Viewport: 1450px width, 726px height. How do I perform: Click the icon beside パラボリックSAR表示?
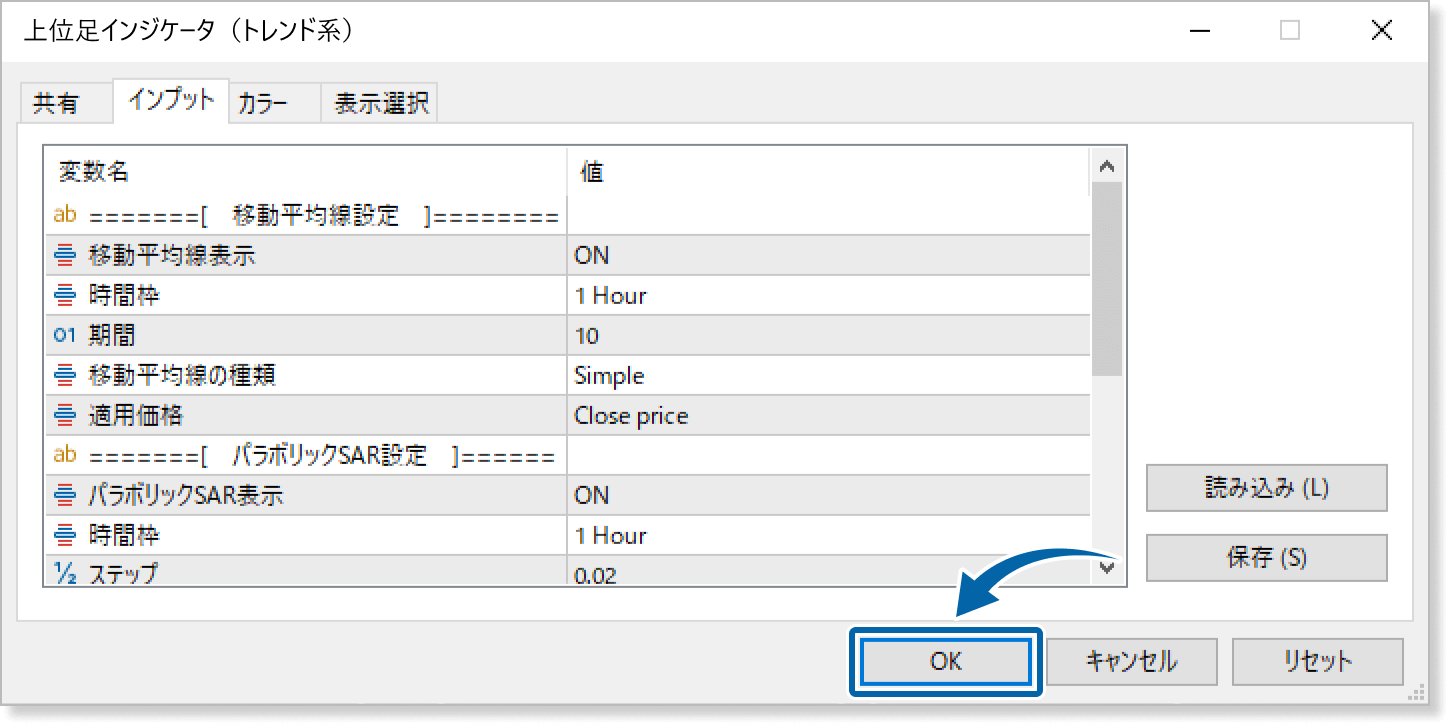[65, 496]
